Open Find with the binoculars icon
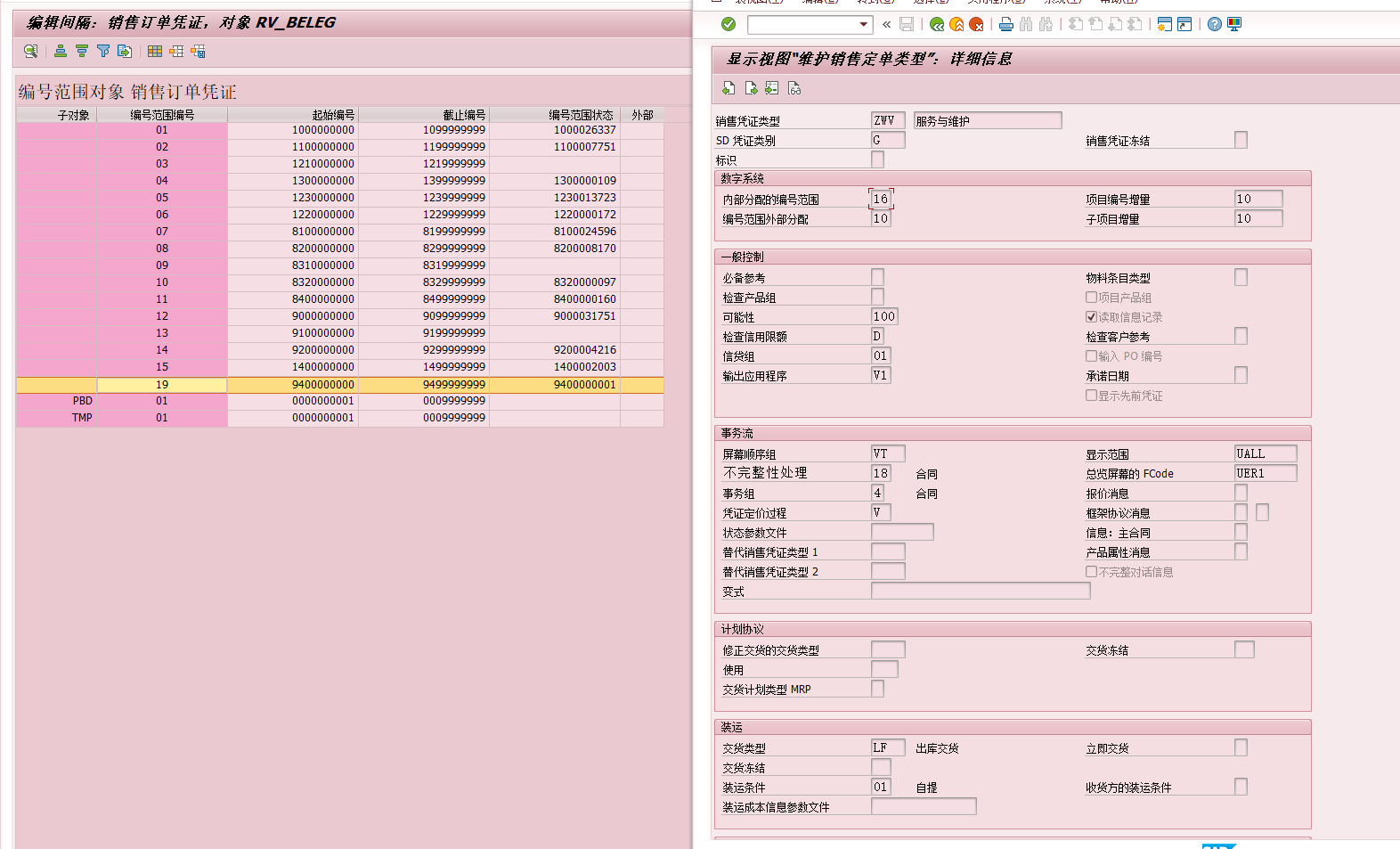 pyautogui.click(x=1026, y=24)
